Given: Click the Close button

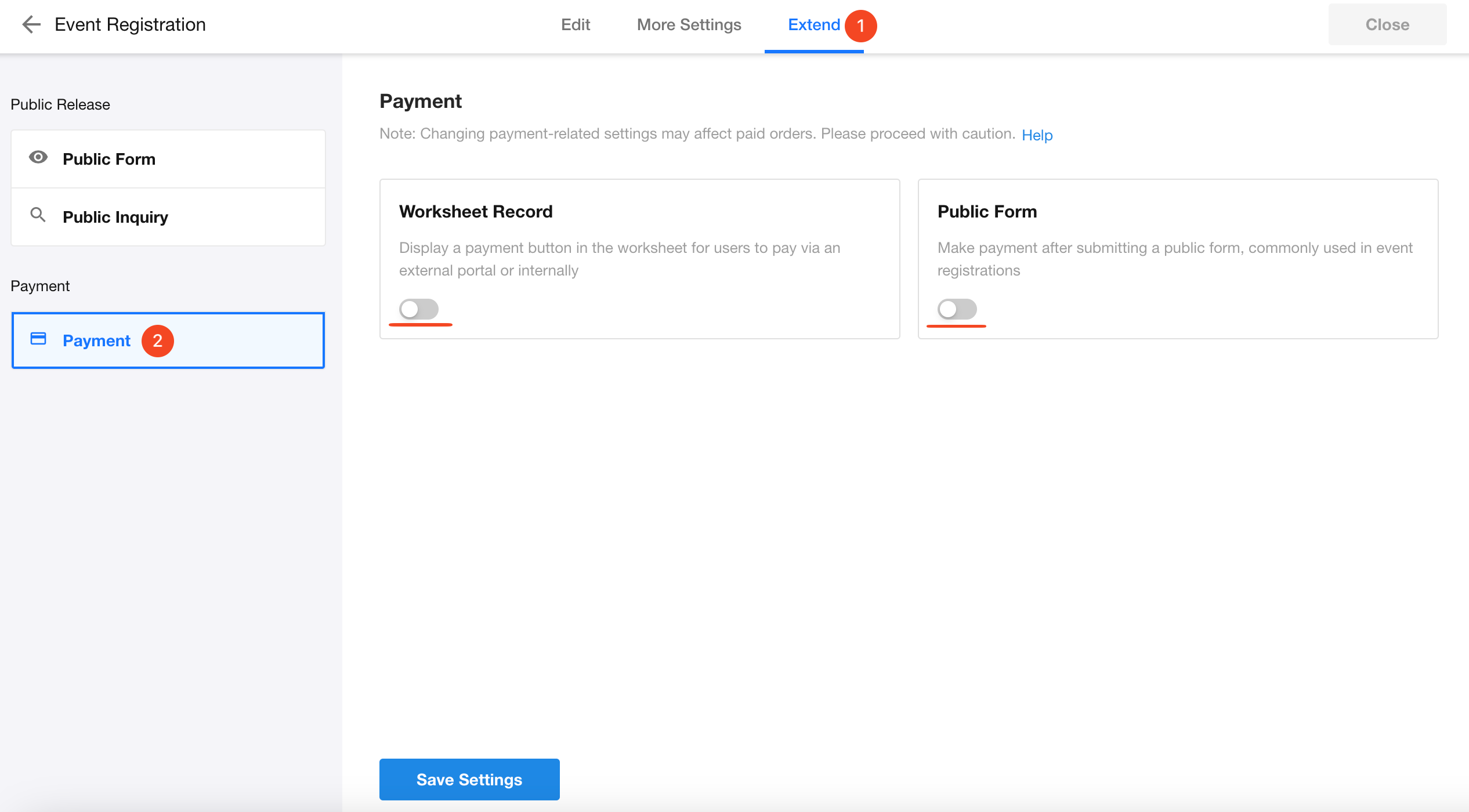Looking at the screenshot, I should pyautogui.click(x=1387, y=25).
